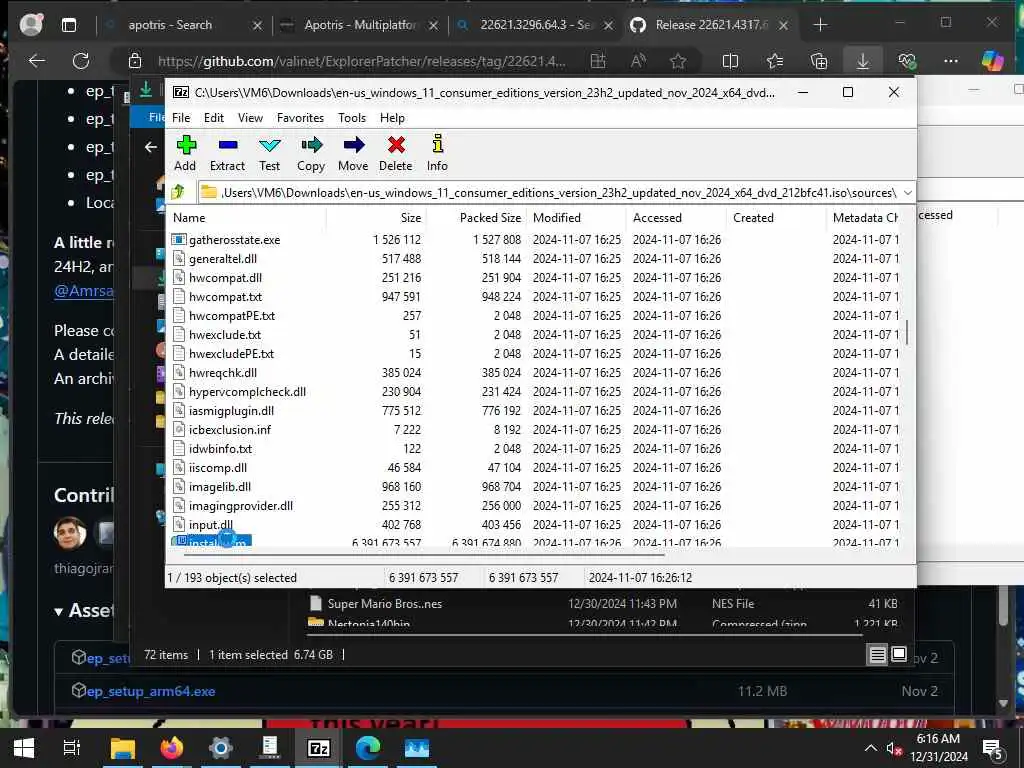The height and width of the screenshot is (768, 1024).
Task: Open ep_setup_arm64.exe asset link
Action: pos(151,691)
